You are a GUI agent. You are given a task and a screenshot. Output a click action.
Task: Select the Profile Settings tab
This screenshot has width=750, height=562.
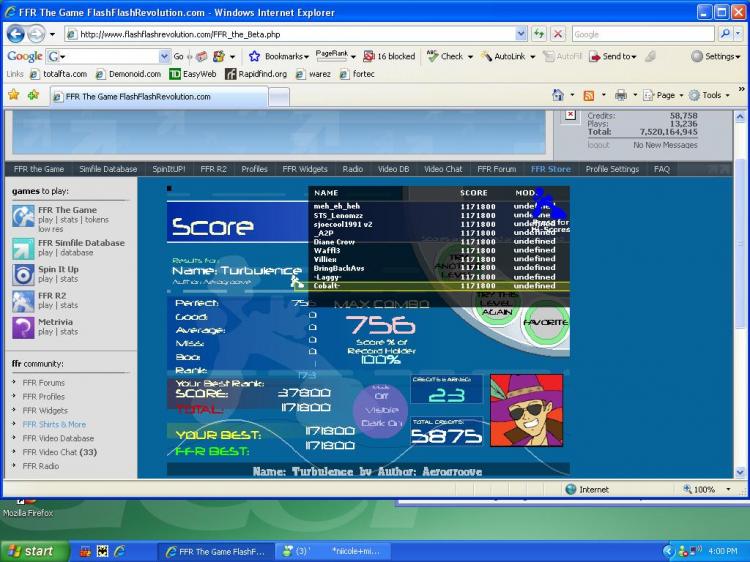coord(611,169)
